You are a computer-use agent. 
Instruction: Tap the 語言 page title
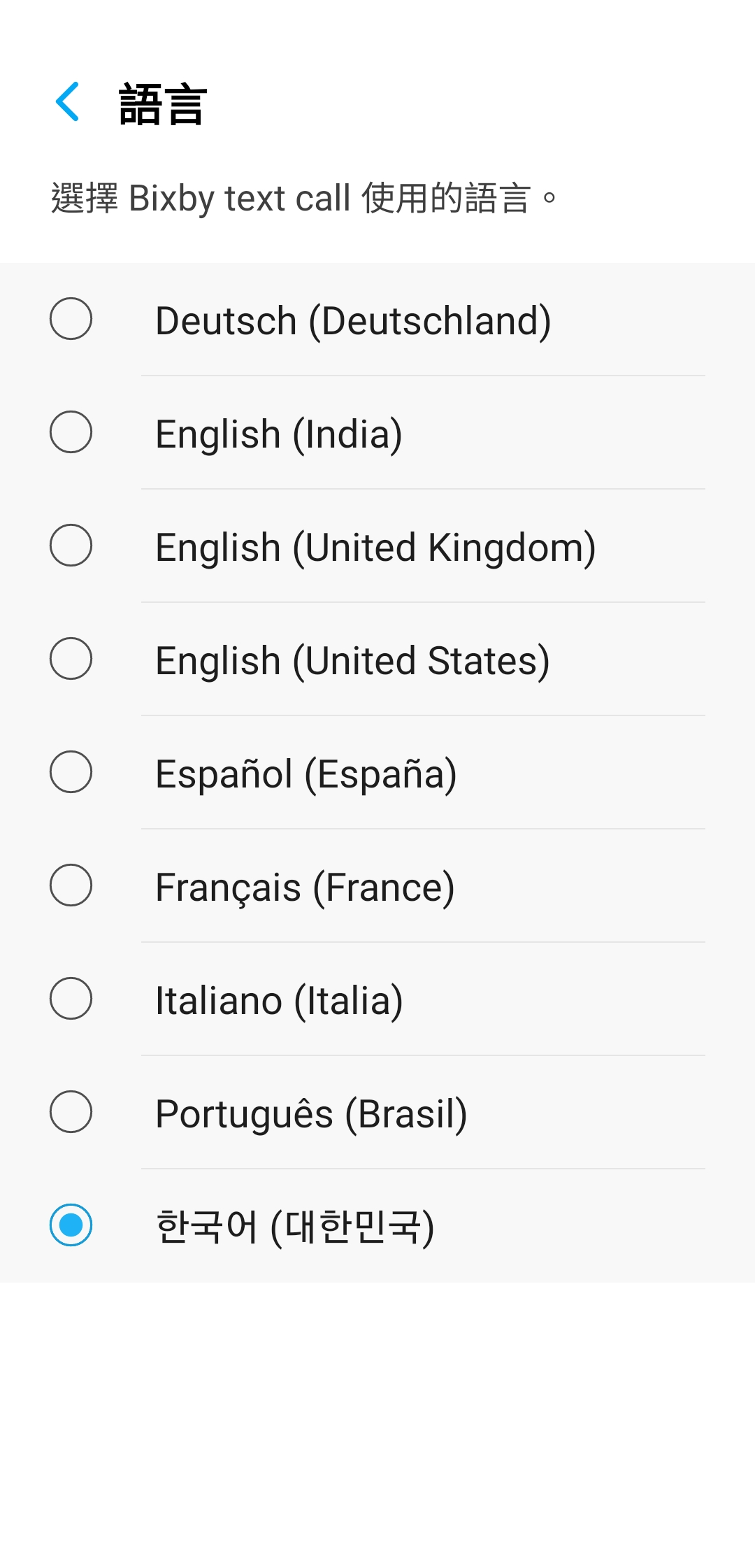tap(163, 104)
